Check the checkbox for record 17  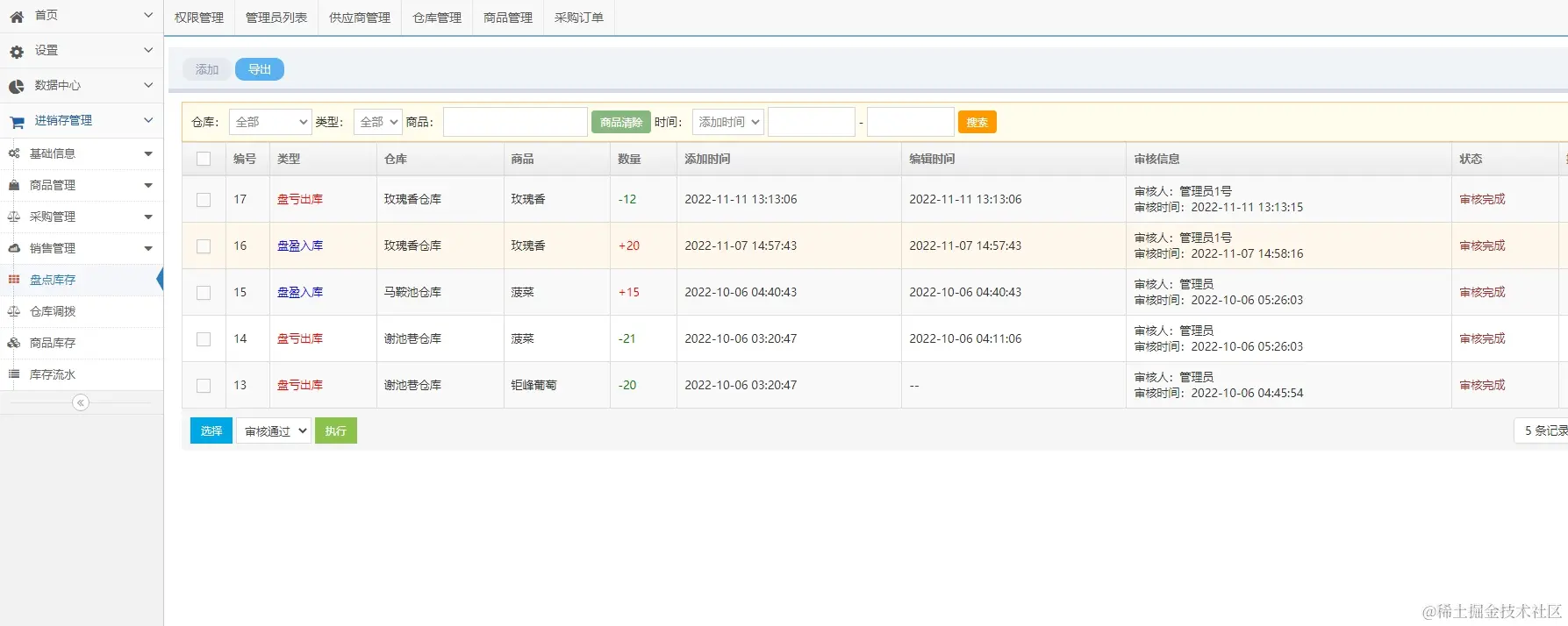[204, 200]
